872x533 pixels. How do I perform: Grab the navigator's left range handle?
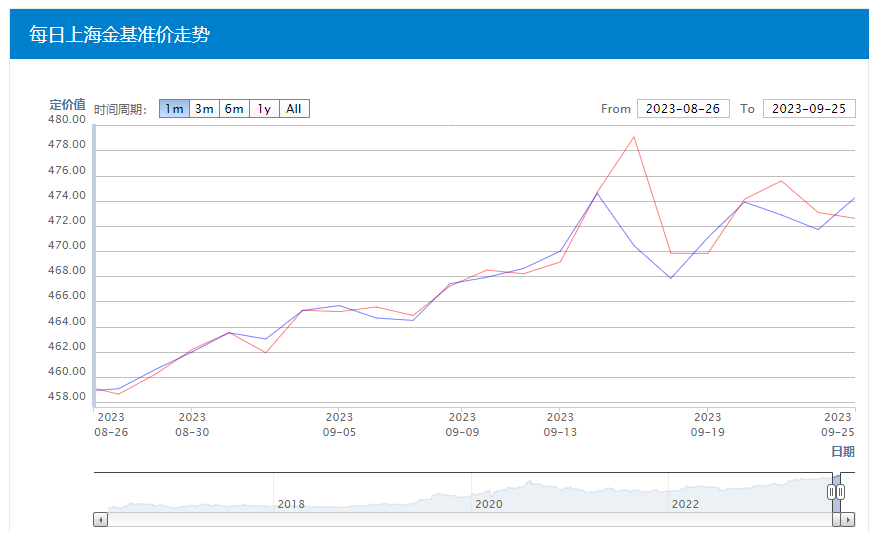(831, 491)
